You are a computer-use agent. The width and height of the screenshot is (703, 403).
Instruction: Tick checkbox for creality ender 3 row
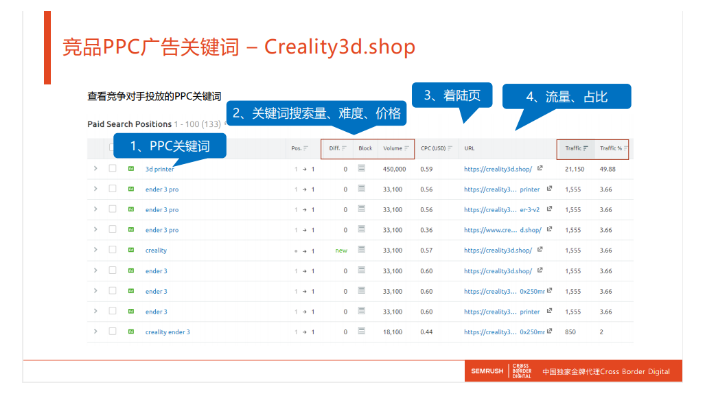(x=113, y=331)
